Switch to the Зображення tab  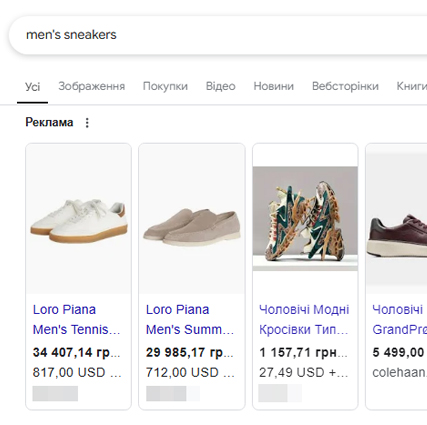tap(92, 86)
